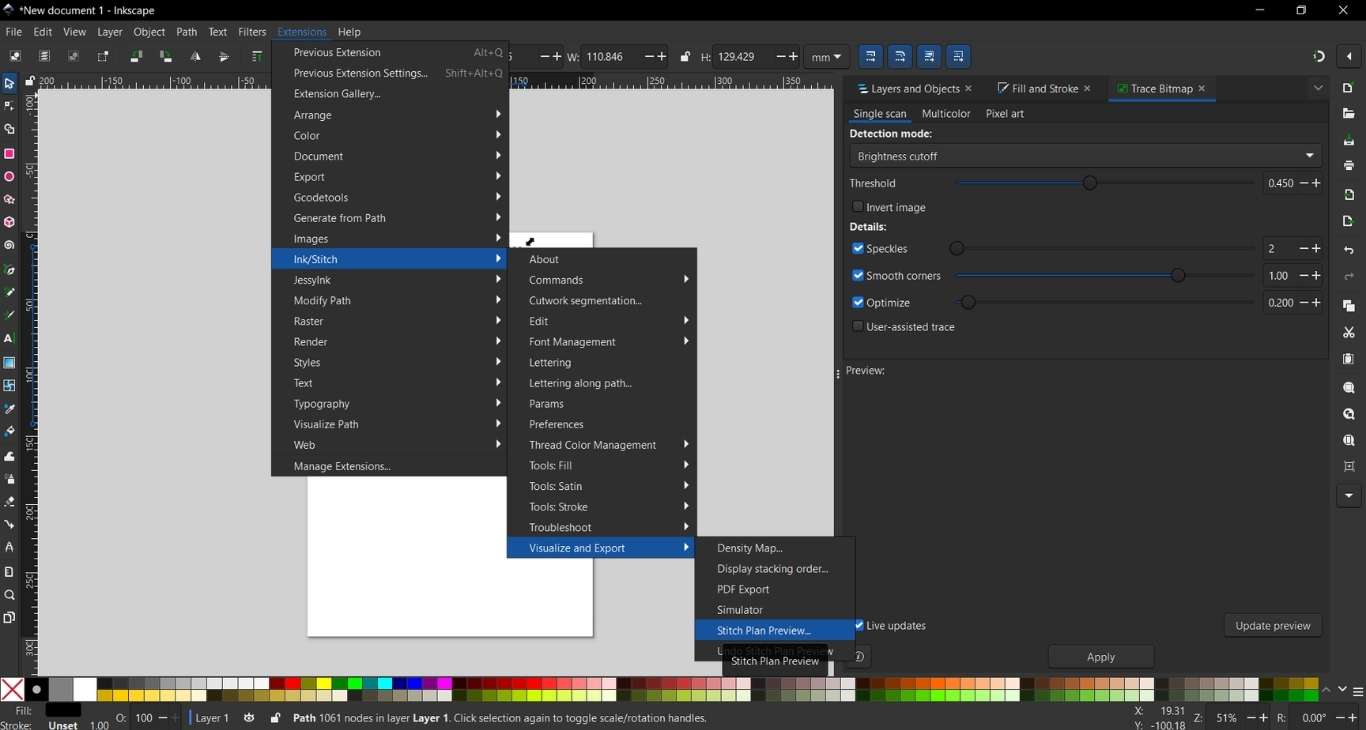Uncheck the Speckles checkbox
The width and height of the screenshot is (1366, 730).
(x=857, y=248)
